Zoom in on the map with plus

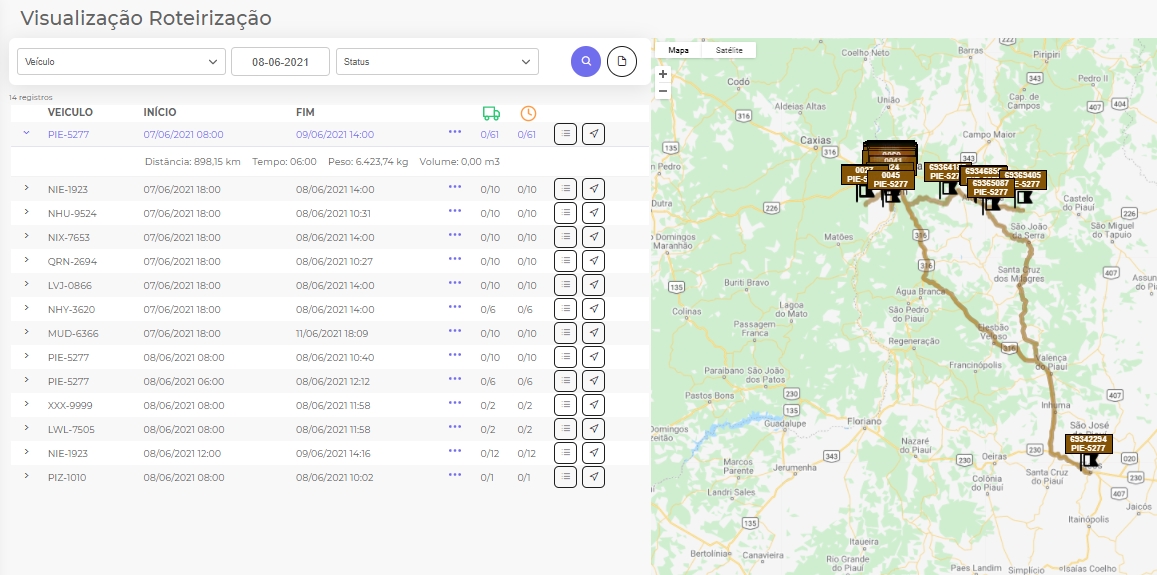click(x=663, y=74)
